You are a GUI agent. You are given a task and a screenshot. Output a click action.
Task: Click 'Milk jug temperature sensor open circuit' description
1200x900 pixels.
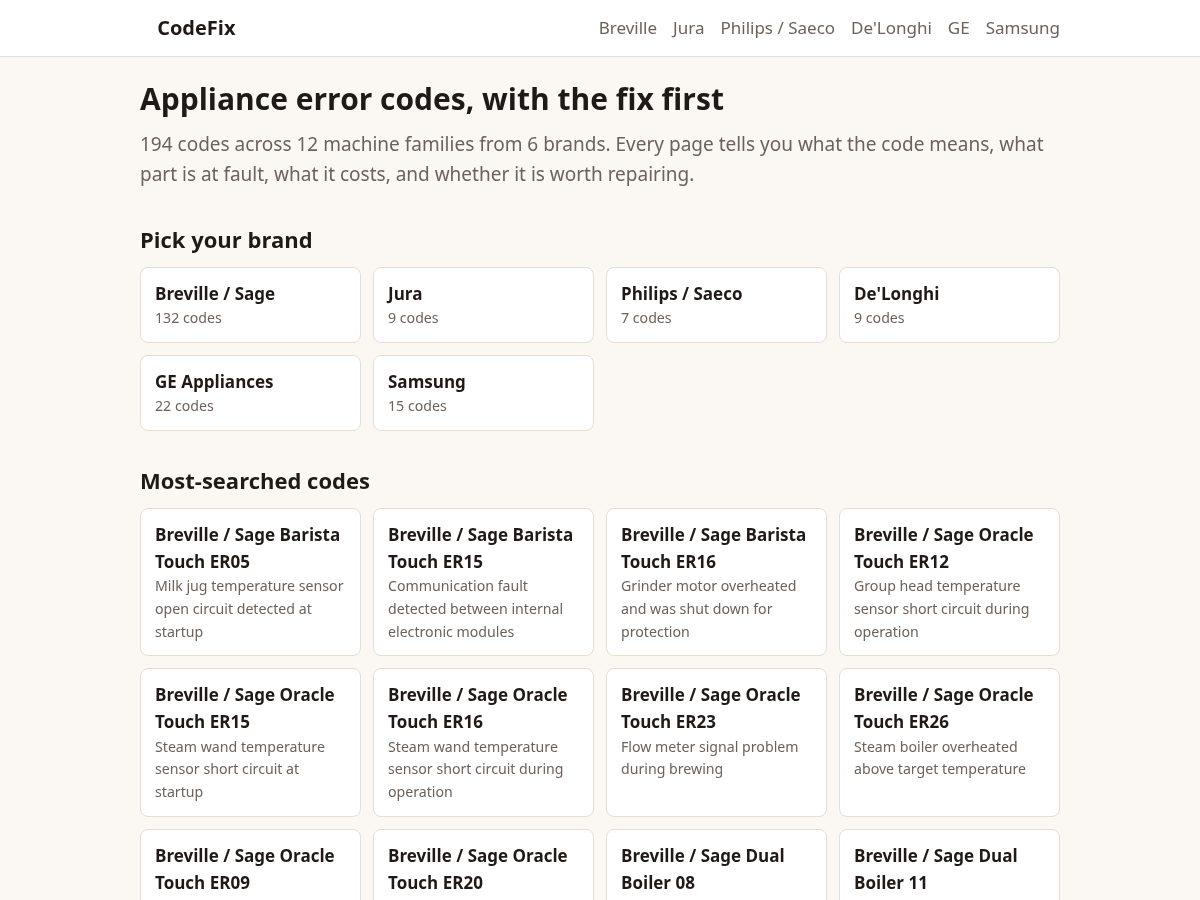249,609
